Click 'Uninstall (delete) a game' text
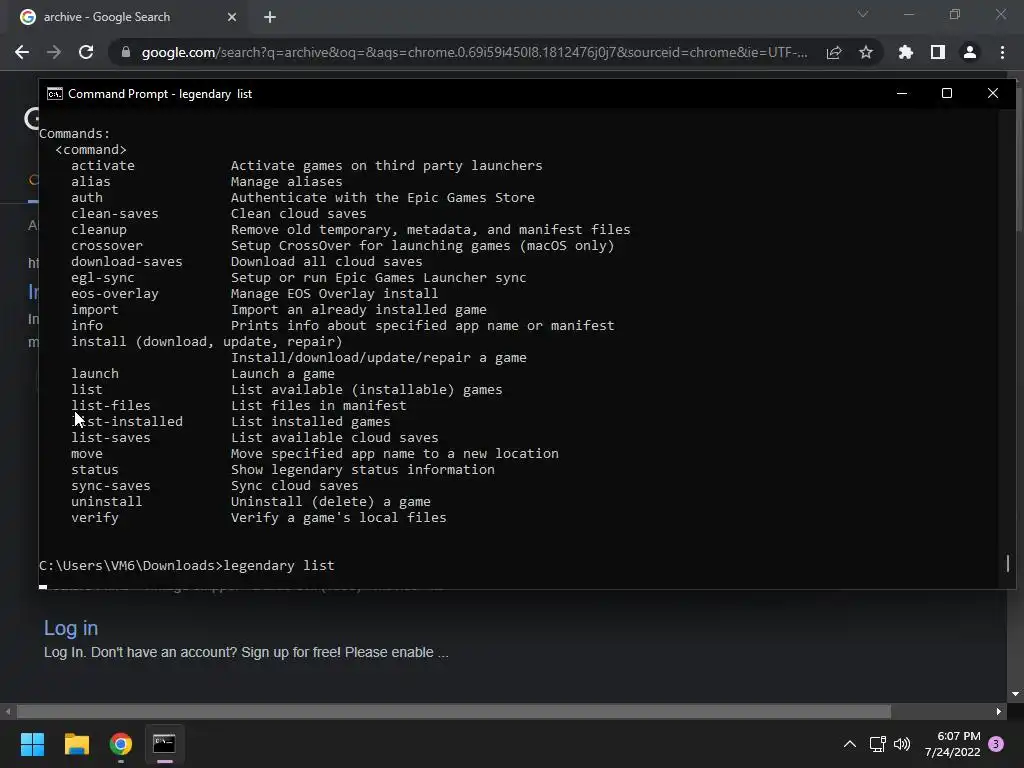This screenshot has height=768, width=1024. point(330,502)
